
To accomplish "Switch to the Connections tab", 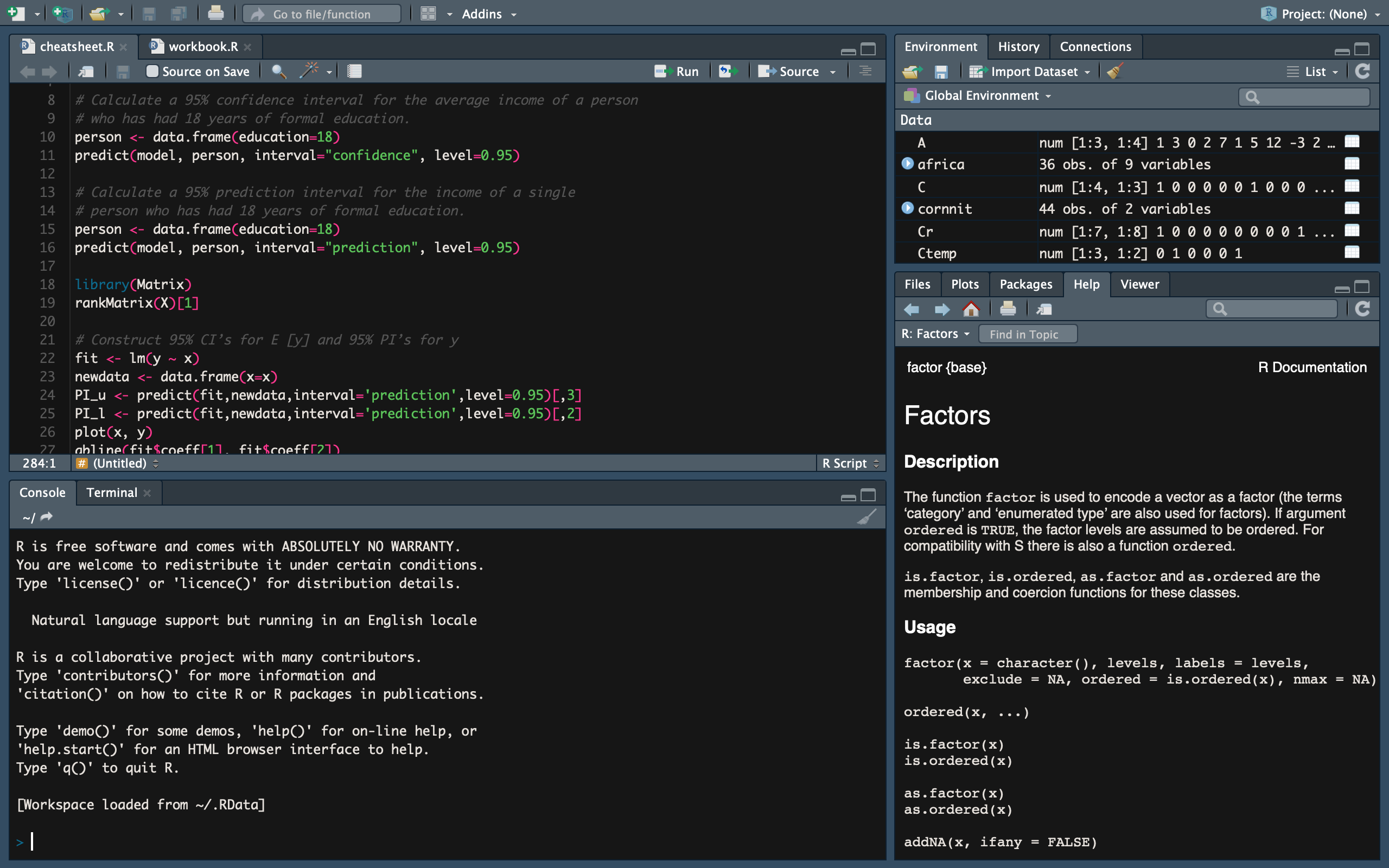I will (1095, 47).
